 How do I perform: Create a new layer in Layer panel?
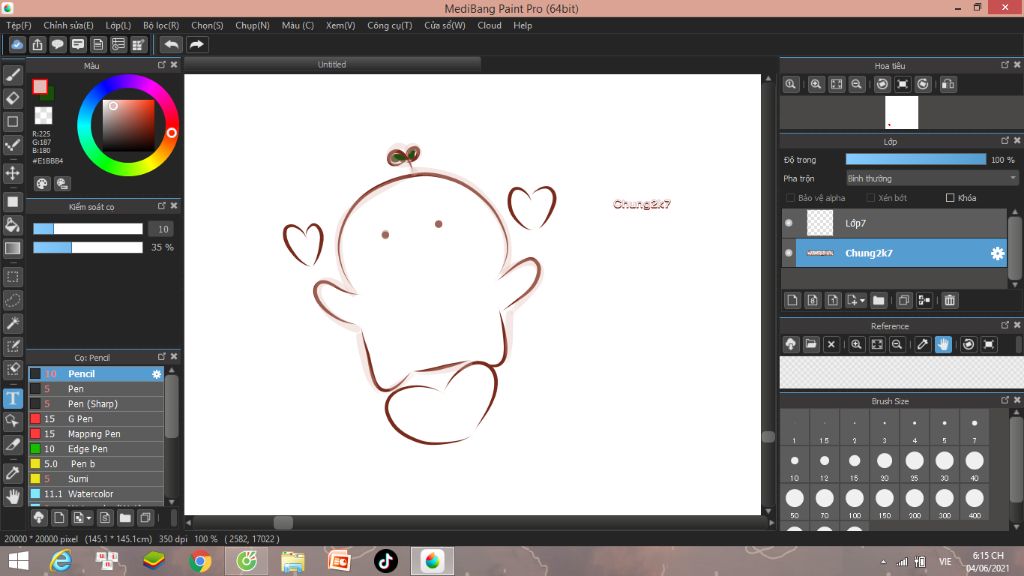coord(792,300)
